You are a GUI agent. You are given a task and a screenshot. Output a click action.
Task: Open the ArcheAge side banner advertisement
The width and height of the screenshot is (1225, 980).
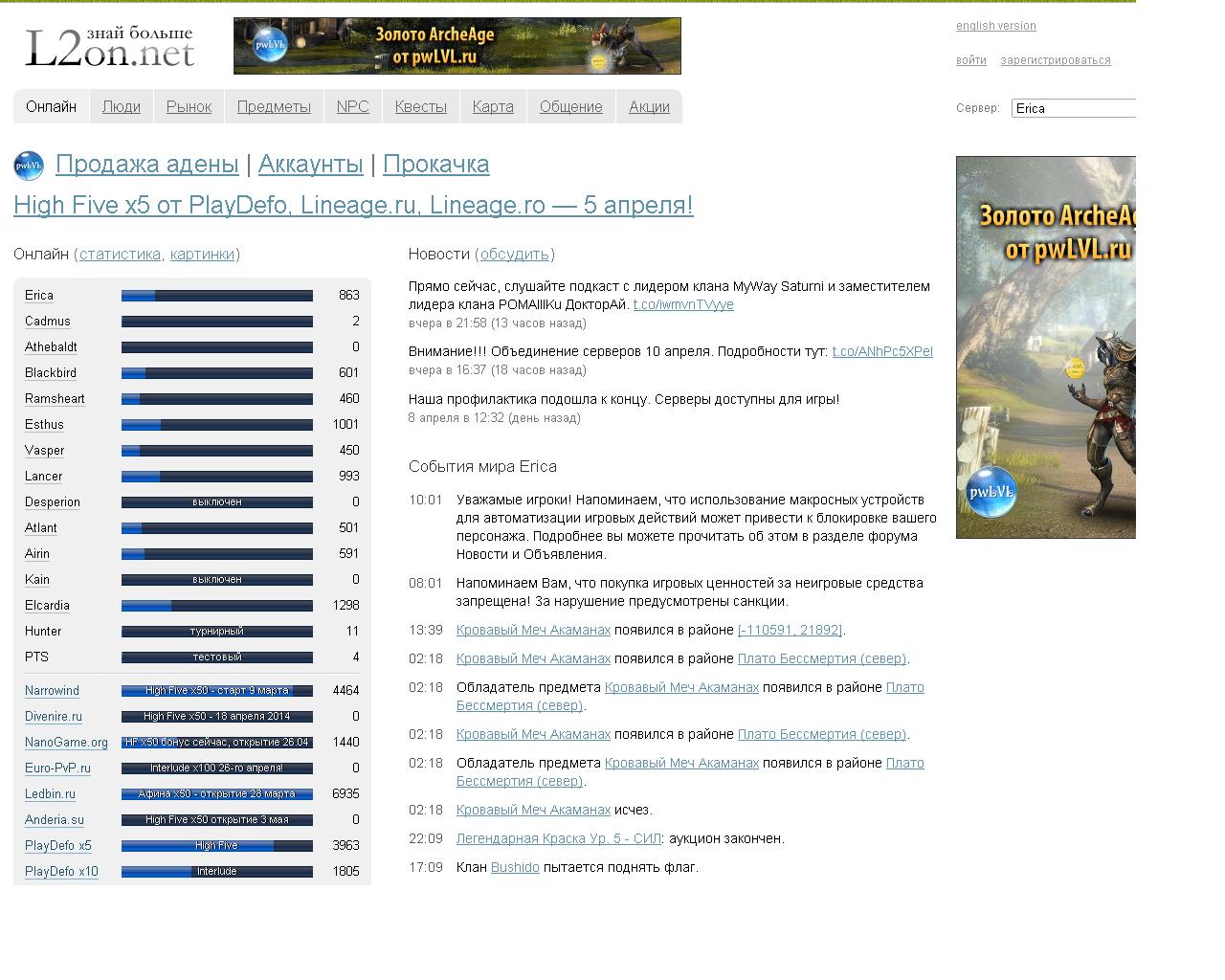click(1045, 347)
